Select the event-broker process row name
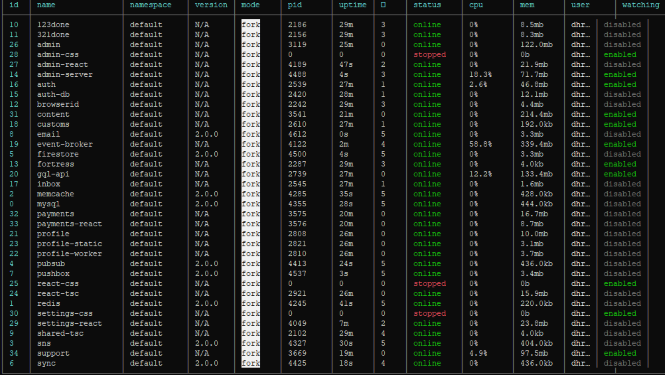Viewport: 665px width, 375px height. tap(64, 144)
